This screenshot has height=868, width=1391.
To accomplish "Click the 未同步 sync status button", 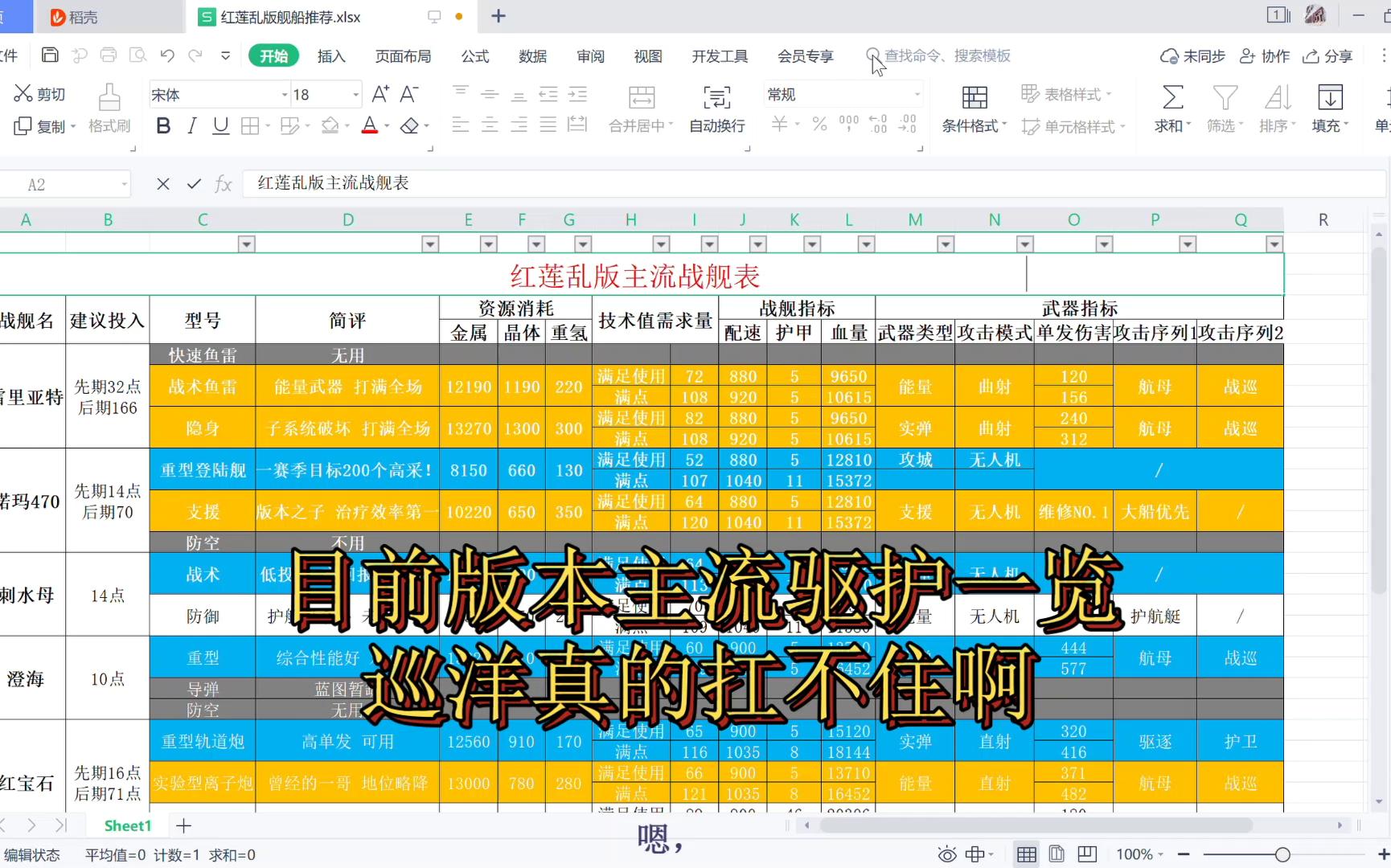I will pos(1193,55).
